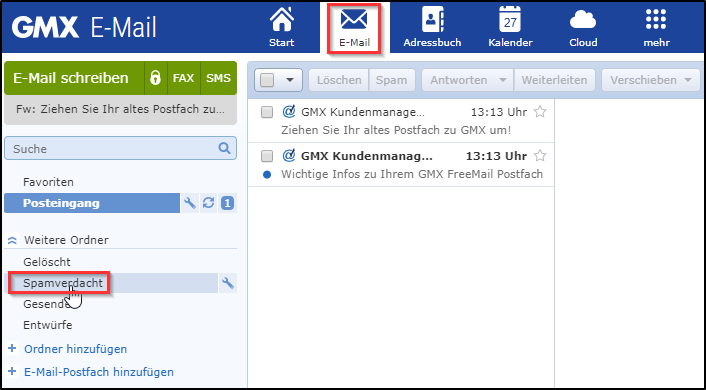Open Favoriten folder
The image size is (706, 390).
point(48,182)
